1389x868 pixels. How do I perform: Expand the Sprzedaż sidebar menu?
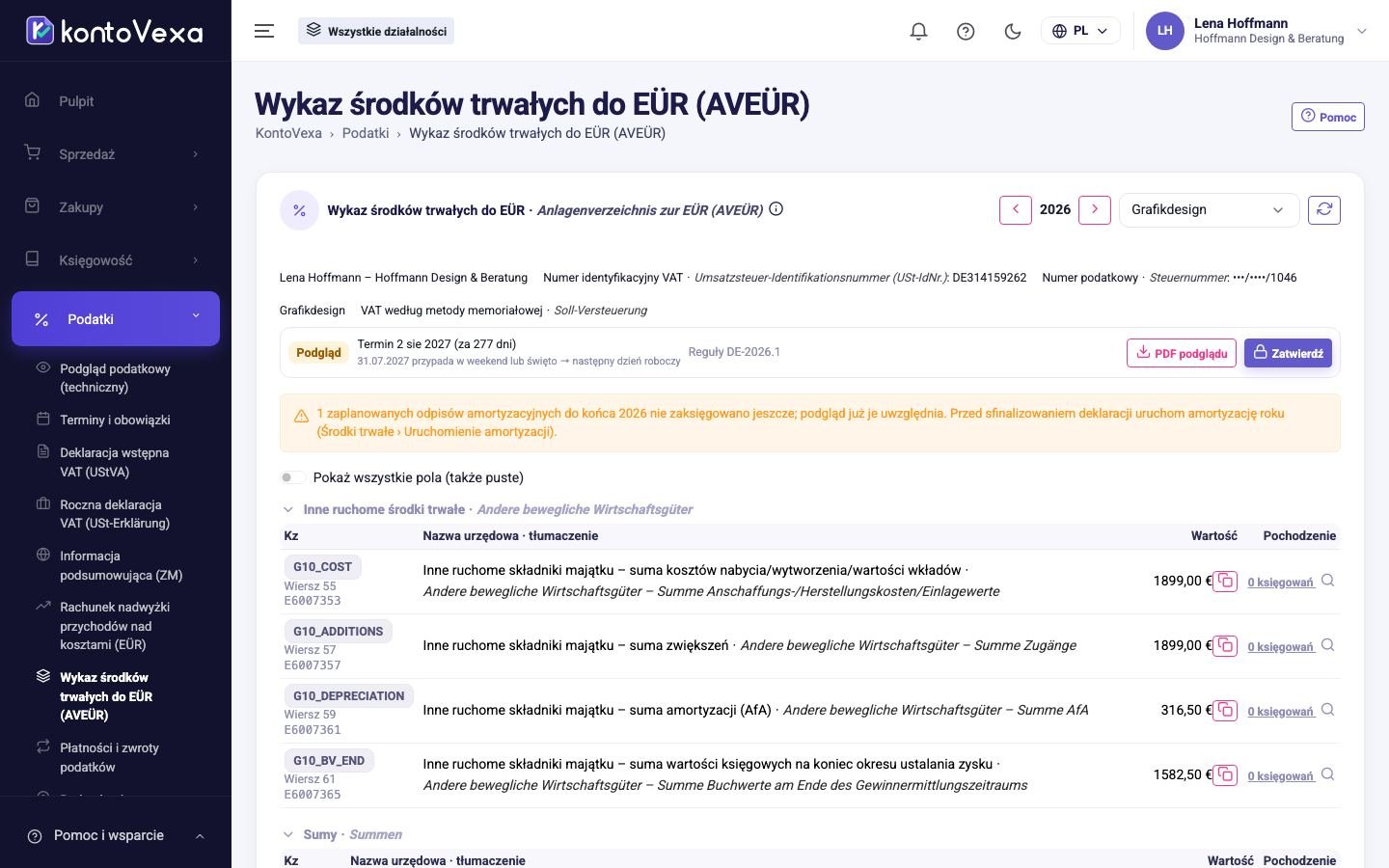(x=115, y=154)
